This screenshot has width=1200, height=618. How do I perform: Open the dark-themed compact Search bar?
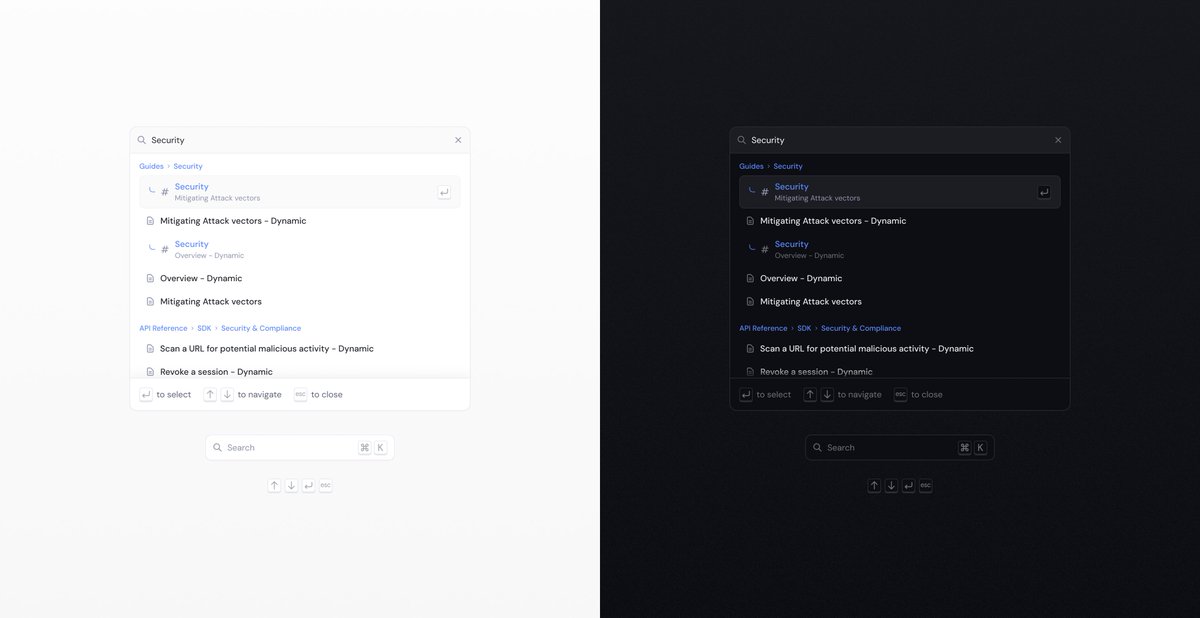pyautogui.click(x=900, y=448)
